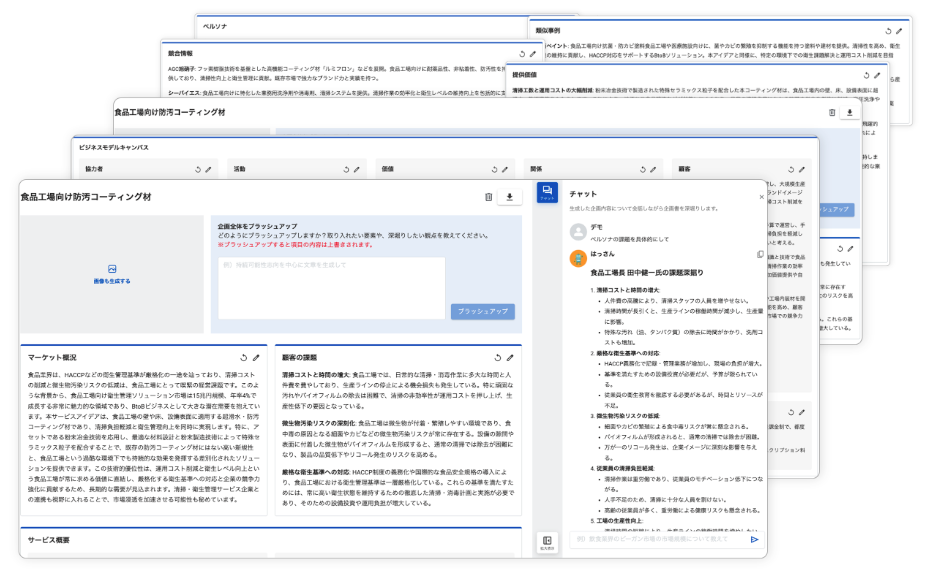Regenerate the 顧客の課題 card
Screen dimensions: 933x573
coord(497,358)
